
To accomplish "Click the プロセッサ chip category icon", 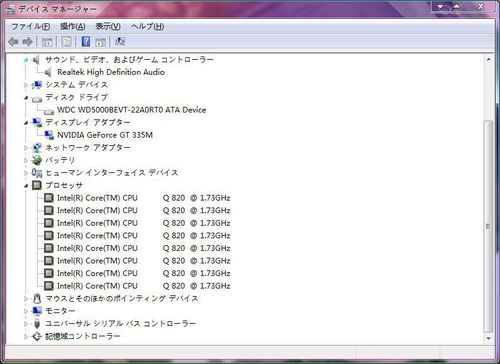I will click(37, 185).
